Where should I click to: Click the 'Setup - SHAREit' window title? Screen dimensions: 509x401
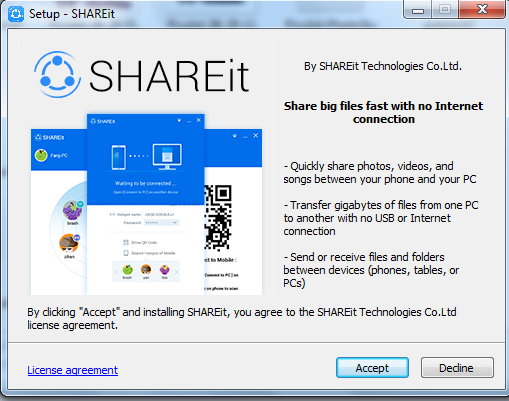click(x=72, y=14)
